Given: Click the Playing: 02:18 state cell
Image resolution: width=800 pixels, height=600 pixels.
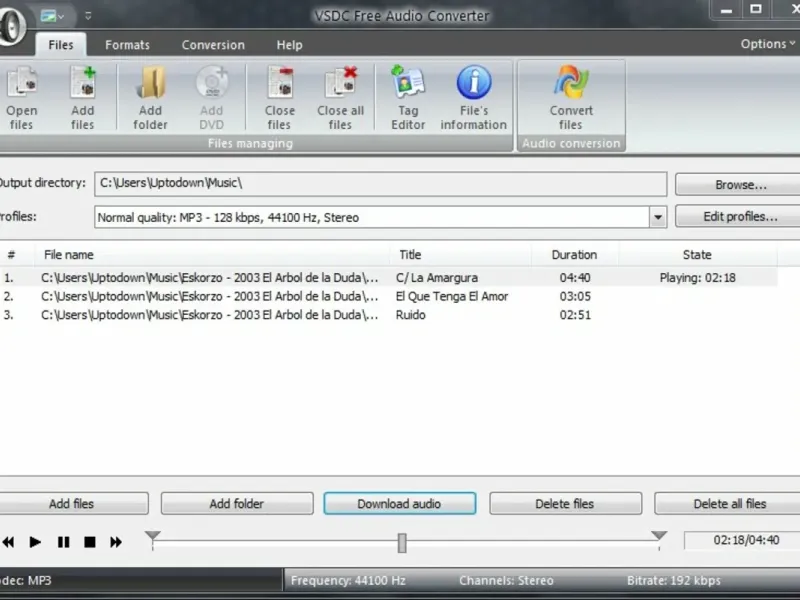Looking at the screenshot, I should click(x=697, y=278).
